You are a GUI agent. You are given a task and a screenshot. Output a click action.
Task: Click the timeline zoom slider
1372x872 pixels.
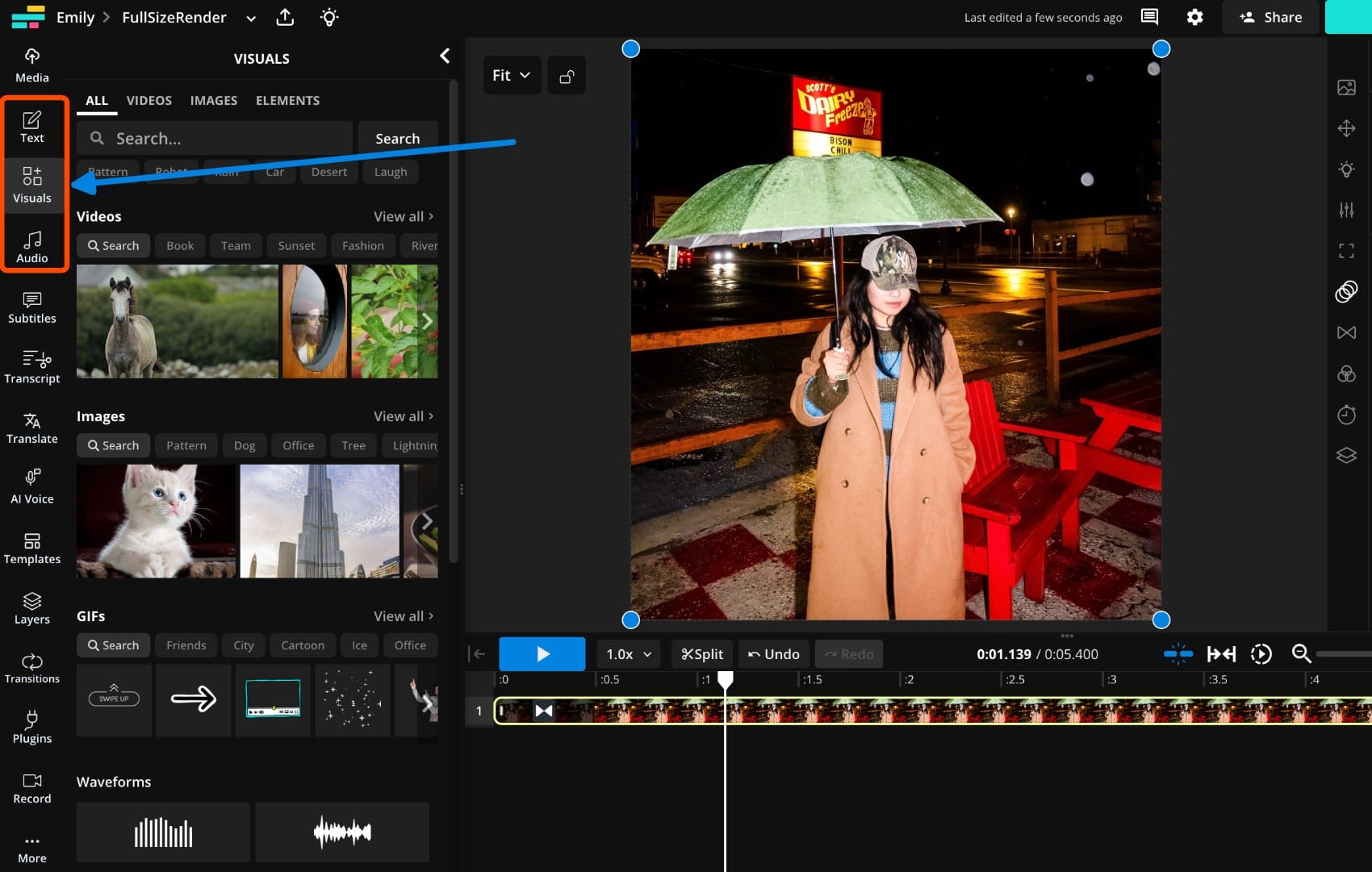pos(1343,654)
